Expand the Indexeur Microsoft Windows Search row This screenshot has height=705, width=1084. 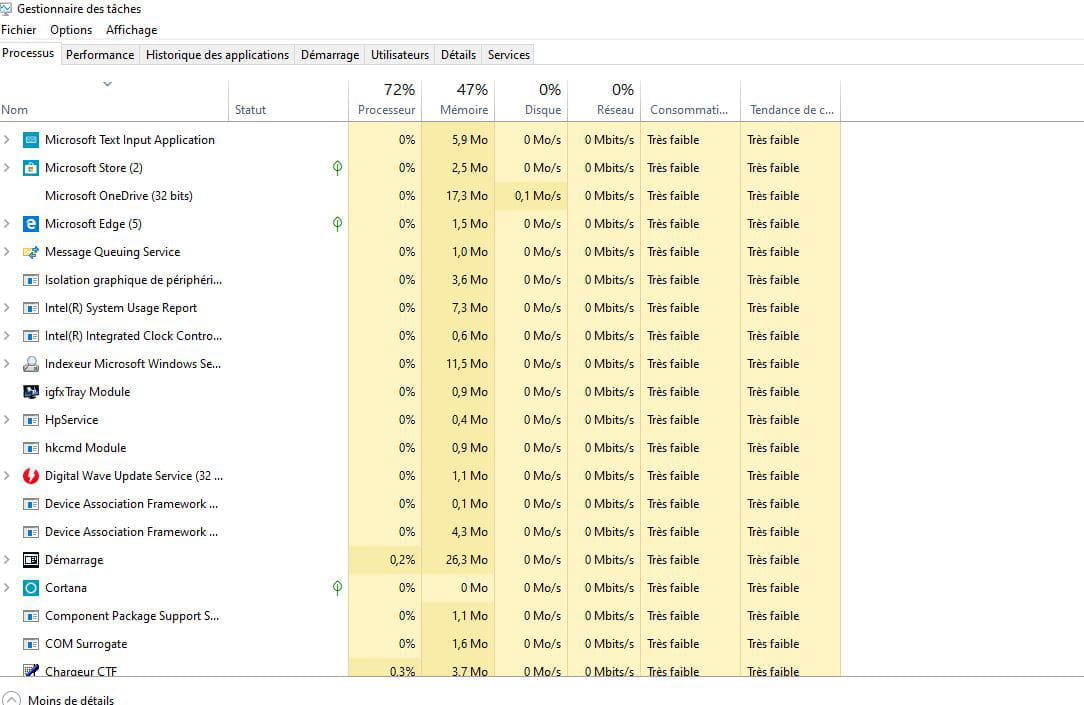coord(7,364)
